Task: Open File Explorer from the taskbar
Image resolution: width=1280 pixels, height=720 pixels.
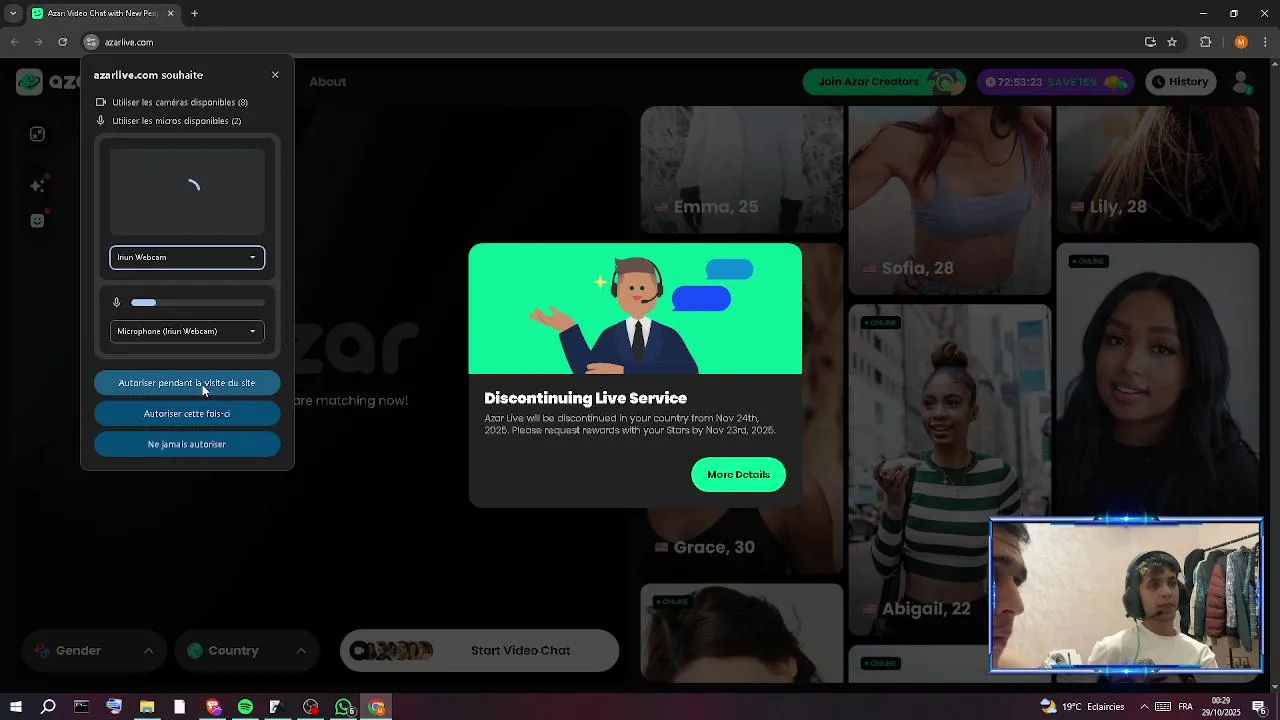Action: (x=147, y=707)
